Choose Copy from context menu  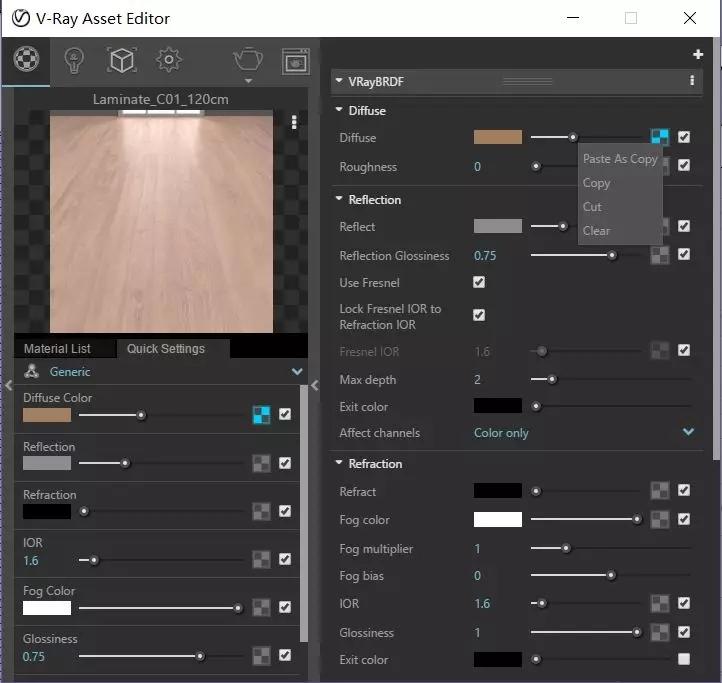point(620,183)
